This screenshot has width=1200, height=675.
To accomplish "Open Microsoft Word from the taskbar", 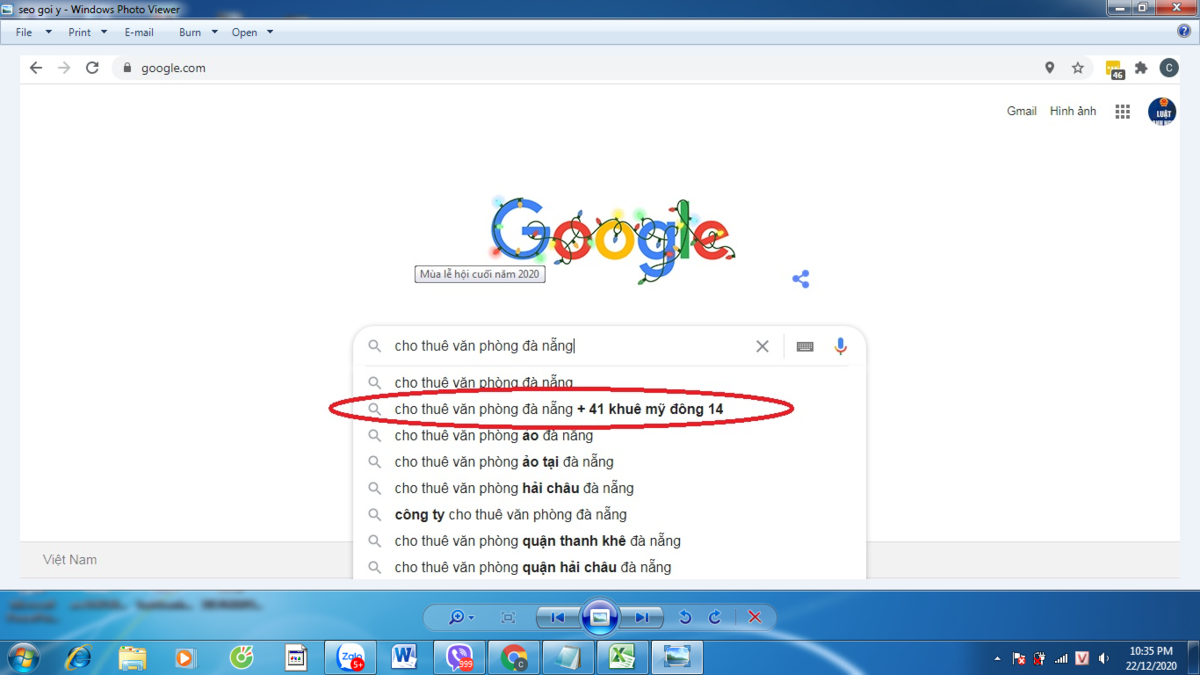I will (405, 658).
